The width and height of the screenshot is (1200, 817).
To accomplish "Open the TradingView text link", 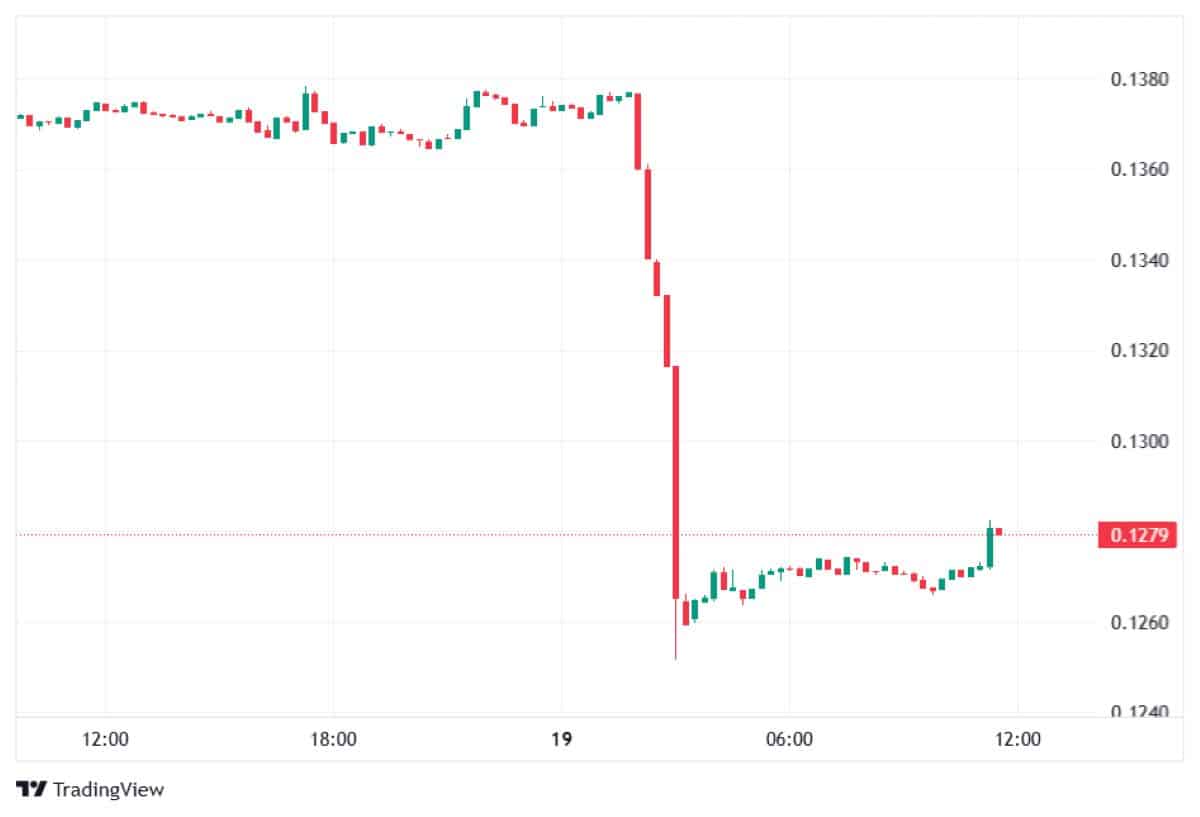I will (x=108, y=789).
